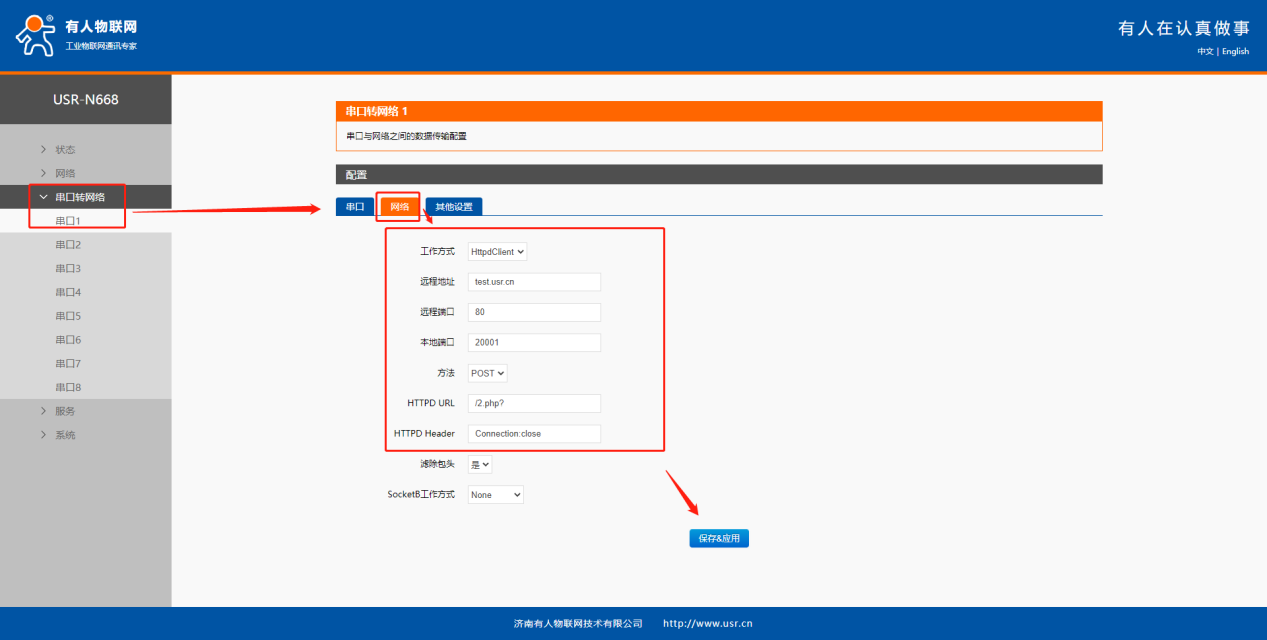The height and width of the screenshot is (640, 1267).
Task: Open the SocketB工作方式 dropdown
Action: pyautogui.click(x=496, y=495)
